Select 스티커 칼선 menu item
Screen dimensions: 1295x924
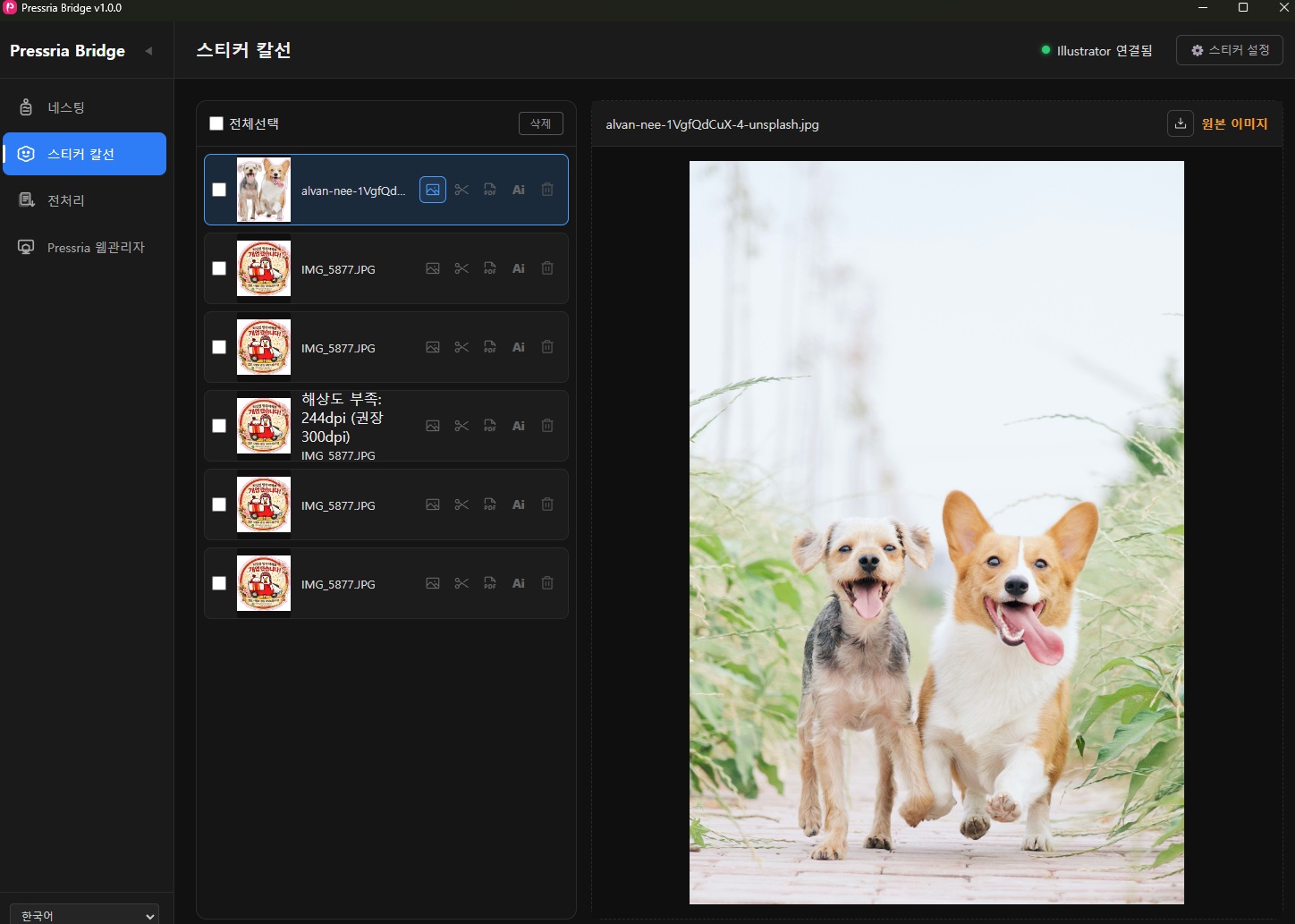[85, 154]
